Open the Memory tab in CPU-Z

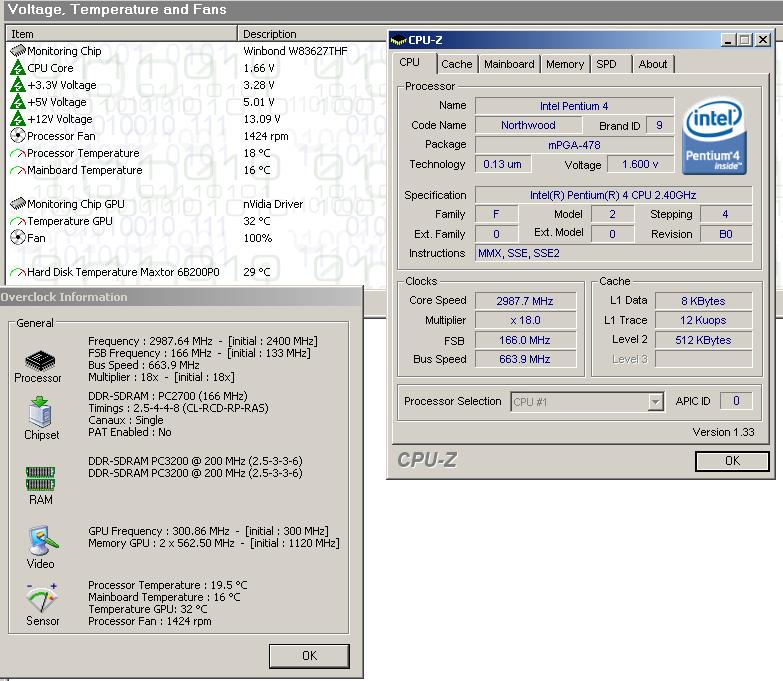pyautogui.click(x=565, y=64)
